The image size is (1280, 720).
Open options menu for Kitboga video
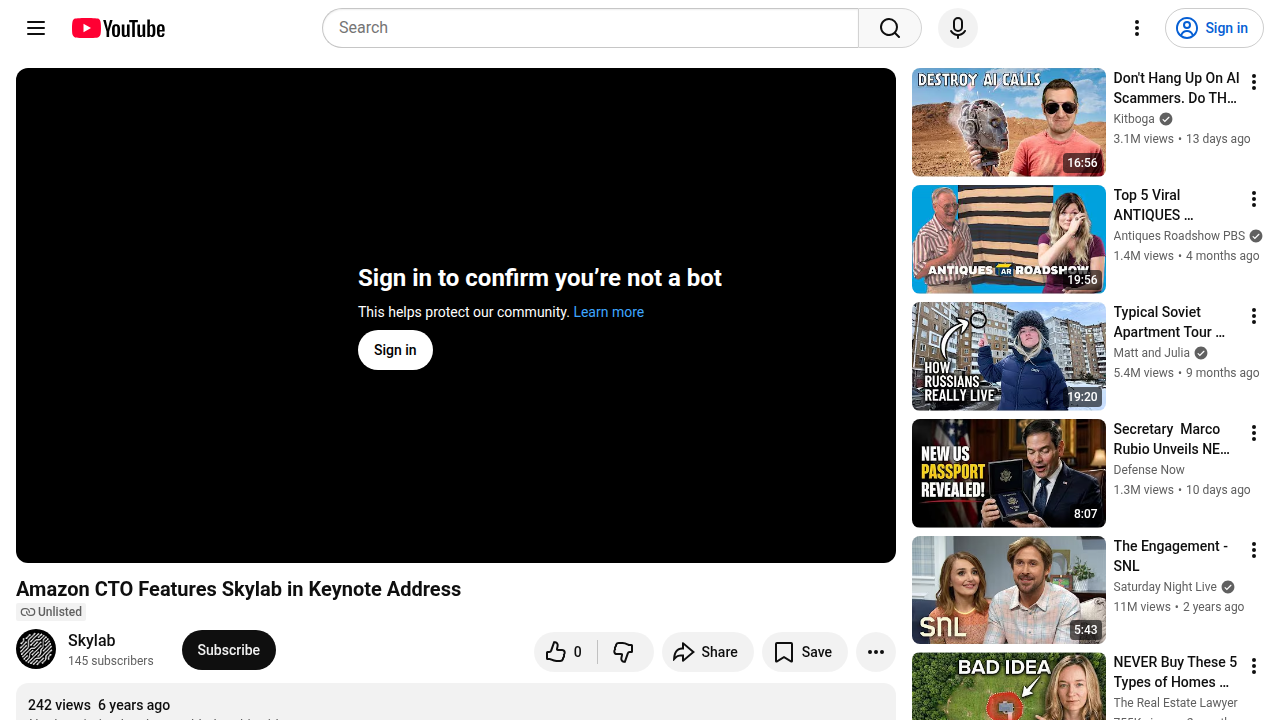1253,82
